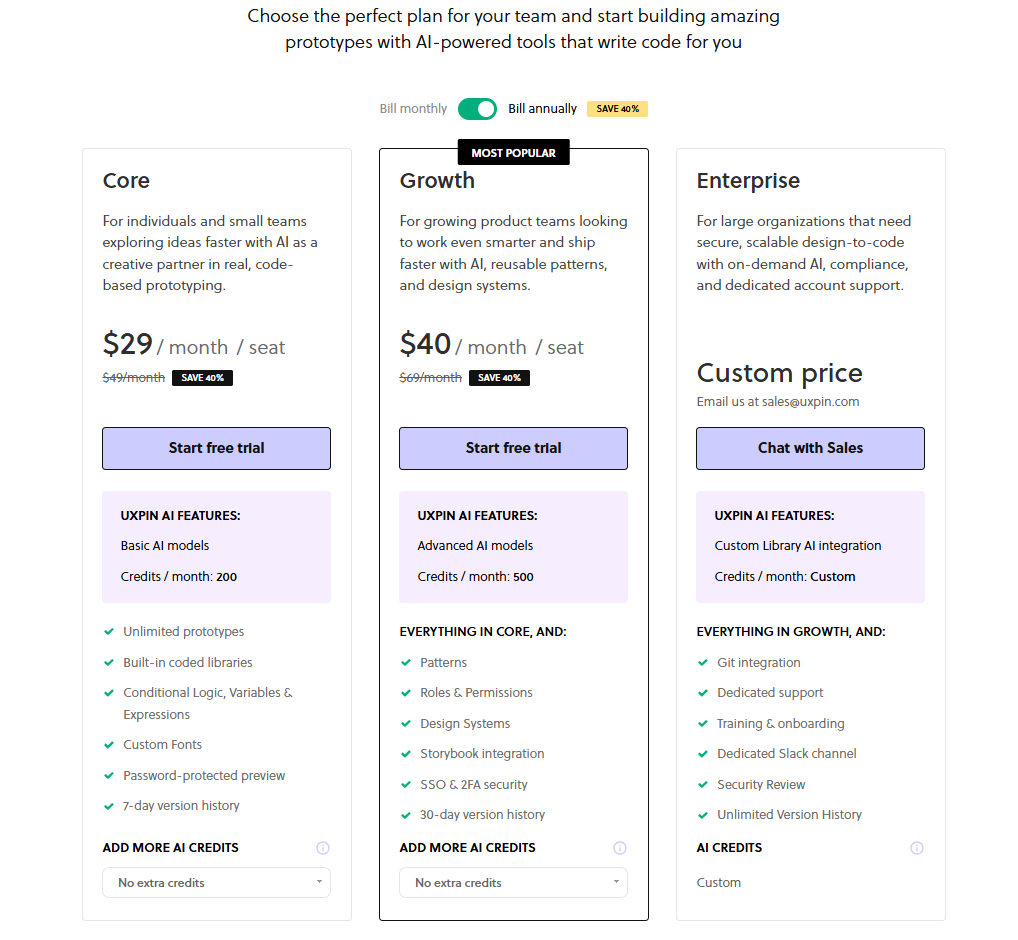Open Core plan extra credits dropdown
1018x940 pixels.
216,883
